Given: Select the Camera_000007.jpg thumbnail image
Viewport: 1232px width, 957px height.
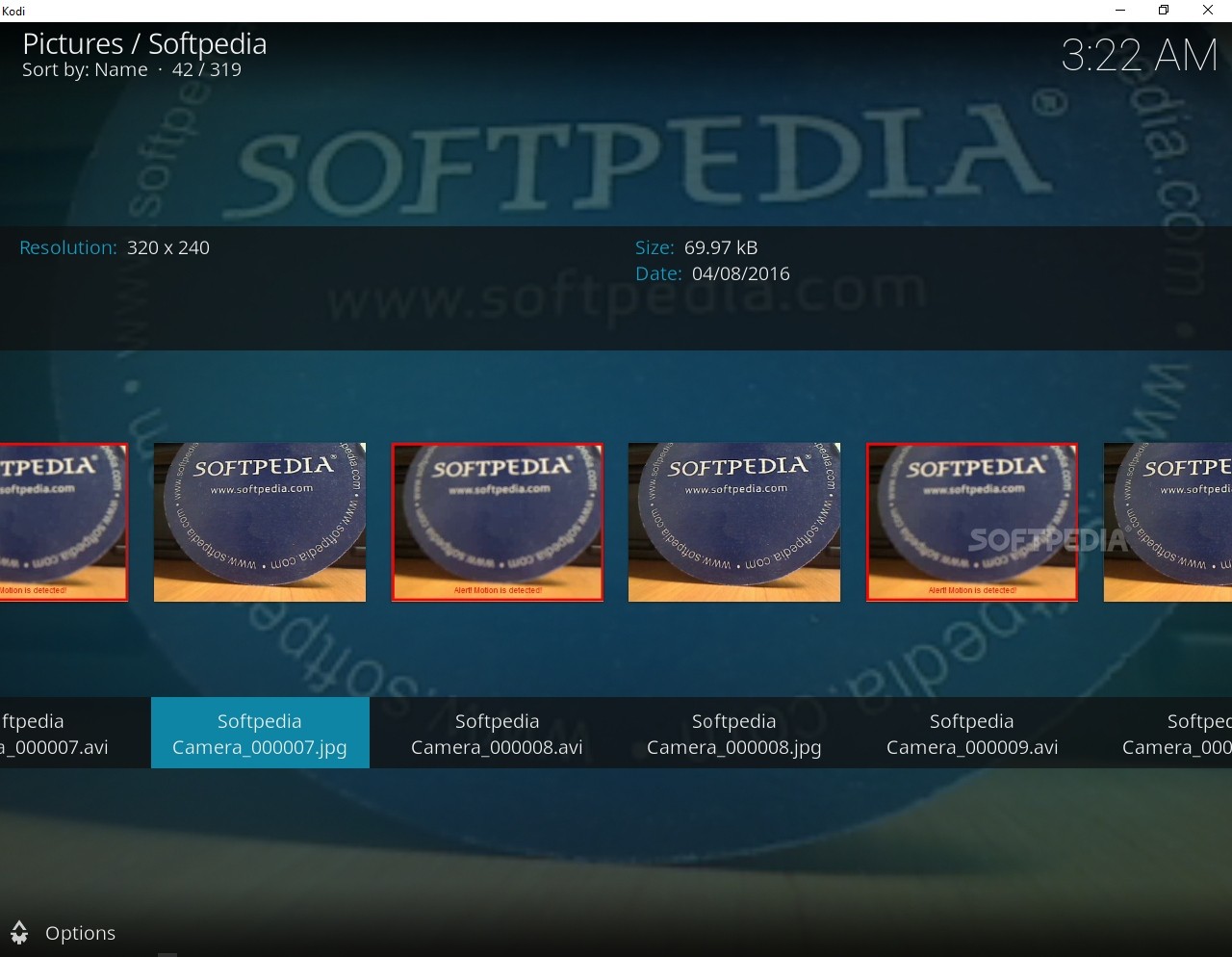Looking at the screenshot, I should tap(260, 522).
